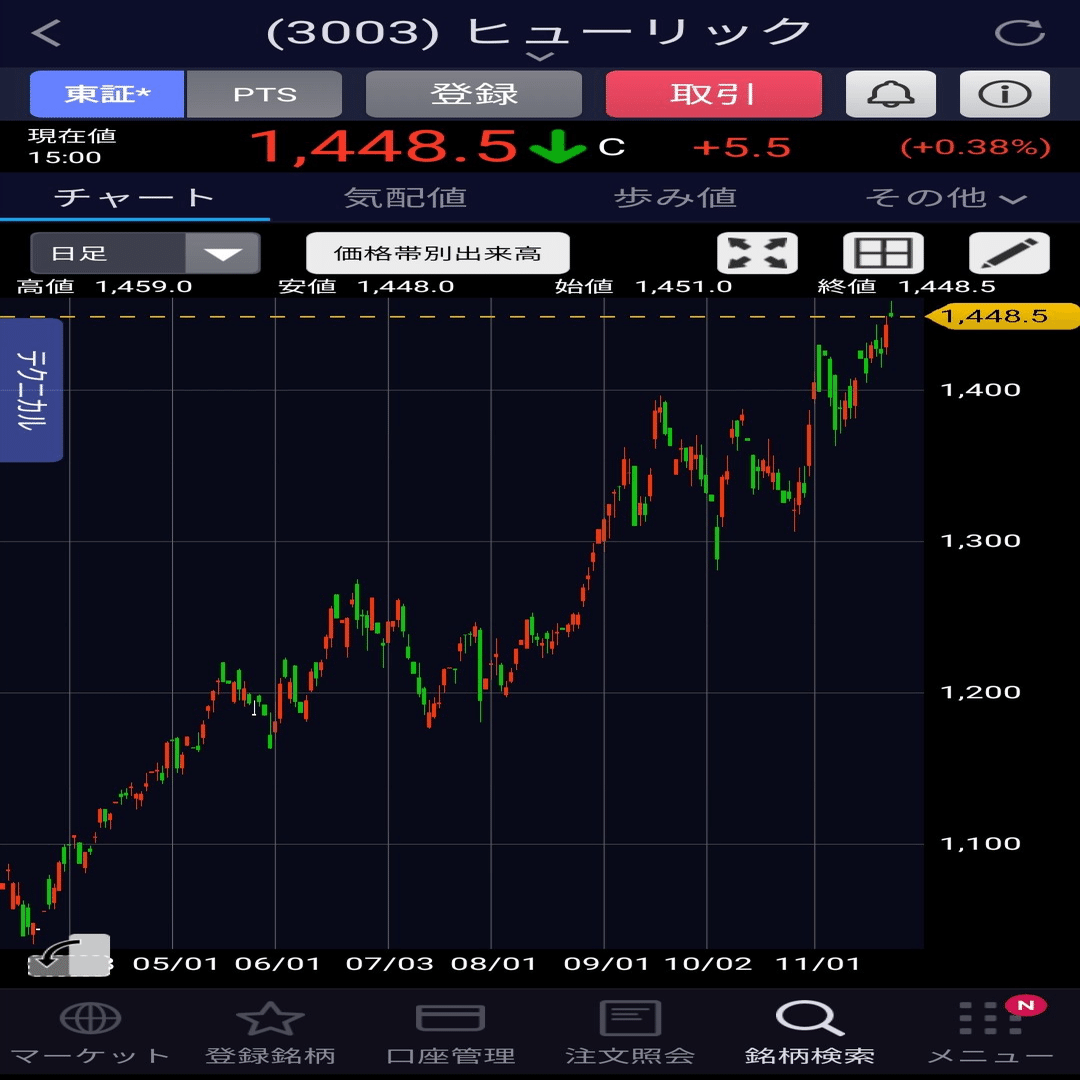Open 口座管理 card tab
This screenshot has height=1080, width=1080.
[450, 1032]
